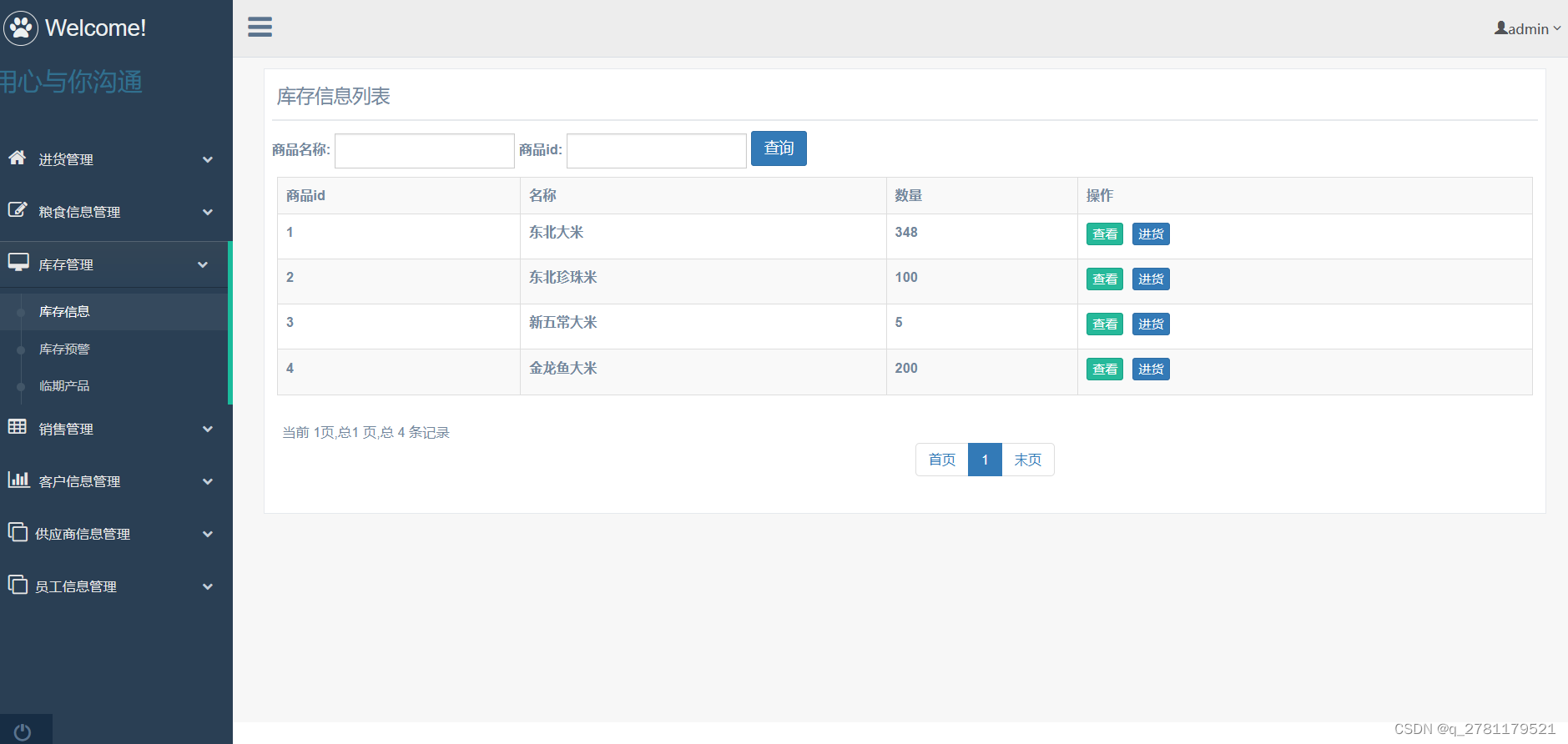Click 查看 for 东北大米
The width and height of the screenshot is (1568, 744).
pyautogui.click(x=1105, y=234)
